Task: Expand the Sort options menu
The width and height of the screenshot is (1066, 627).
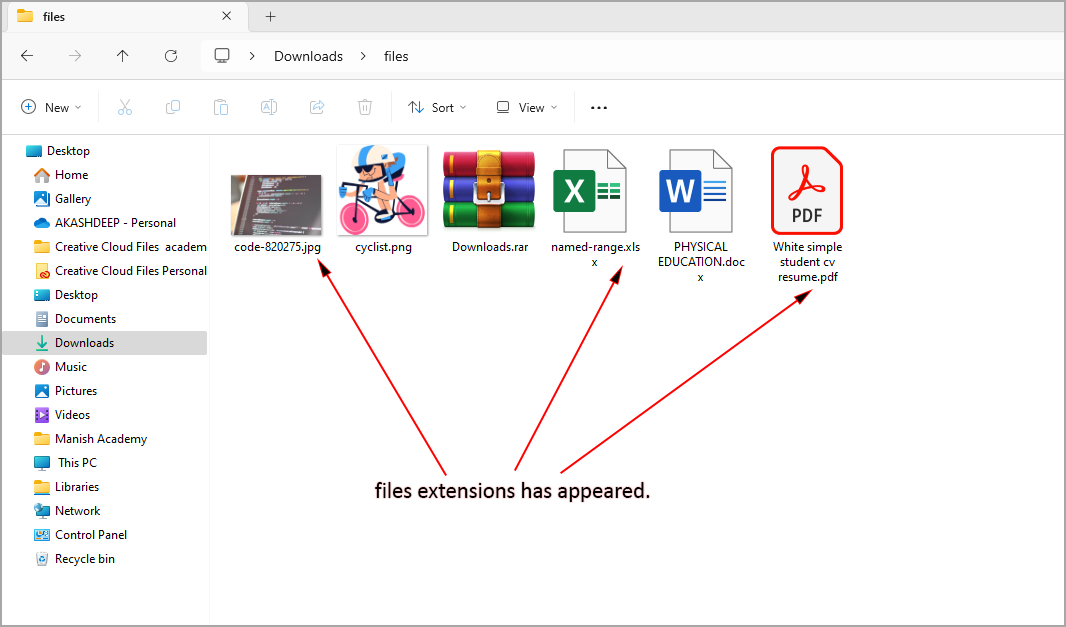Action: pyautogui.click(x=437, y=107)
